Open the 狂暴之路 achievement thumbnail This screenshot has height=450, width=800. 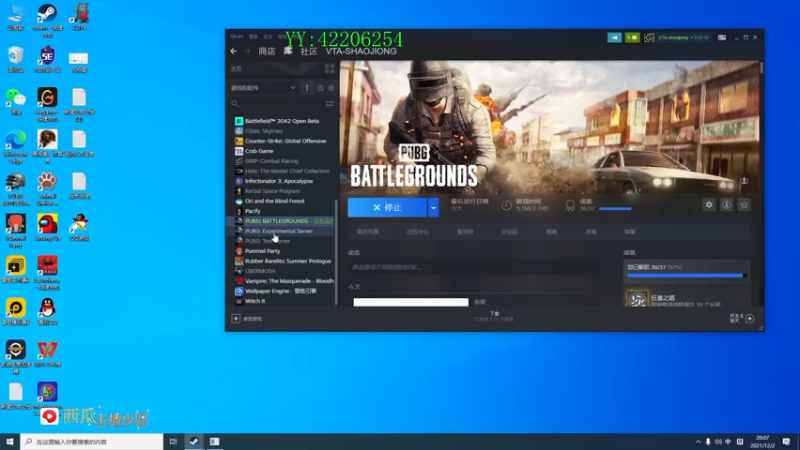637,298
